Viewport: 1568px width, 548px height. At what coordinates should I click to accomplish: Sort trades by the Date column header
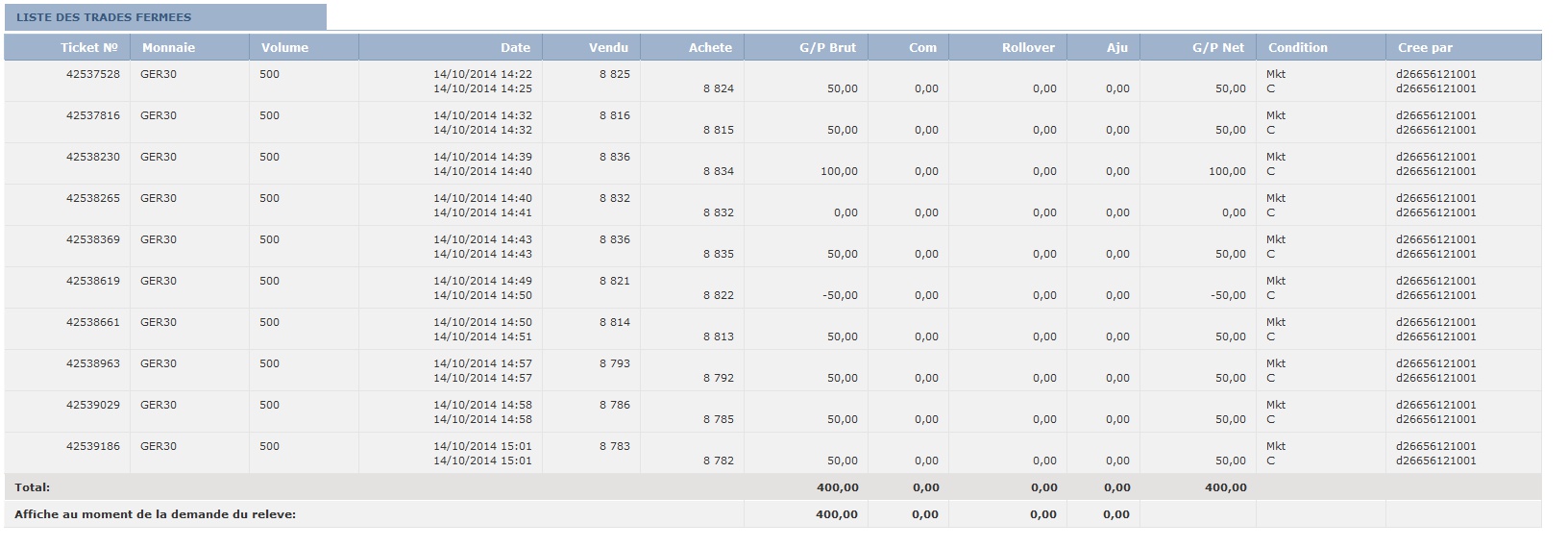pos(515,47)
